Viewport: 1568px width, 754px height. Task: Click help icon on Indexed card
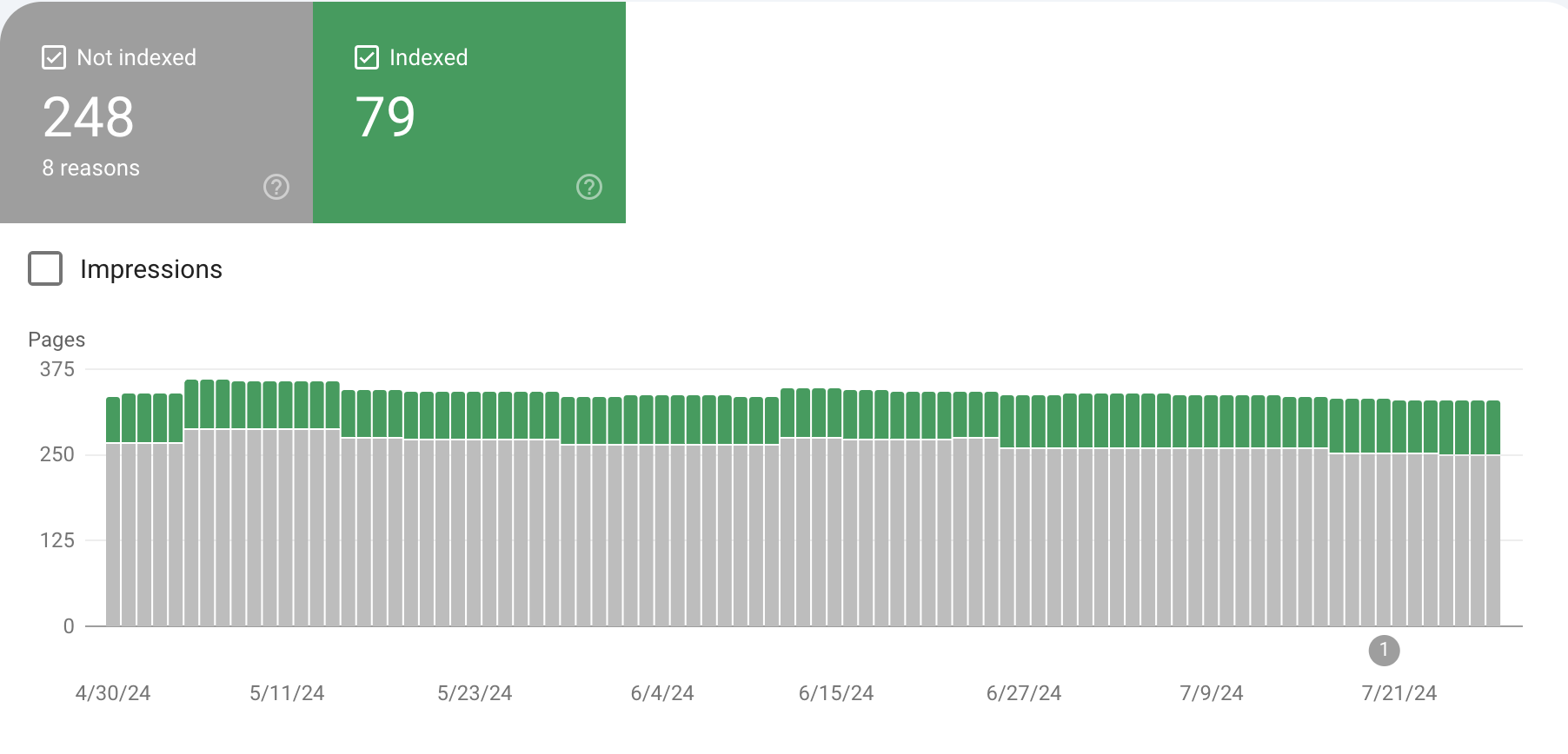click(x=589, y=187)
